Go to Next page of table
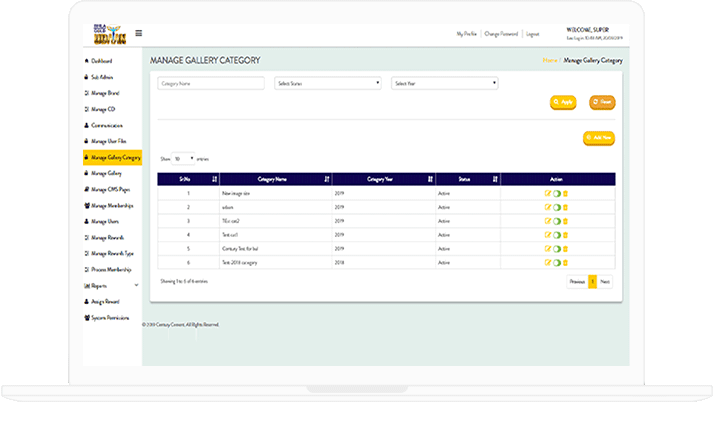The height and width of the screenshot is (430, 715). [605, 282]
